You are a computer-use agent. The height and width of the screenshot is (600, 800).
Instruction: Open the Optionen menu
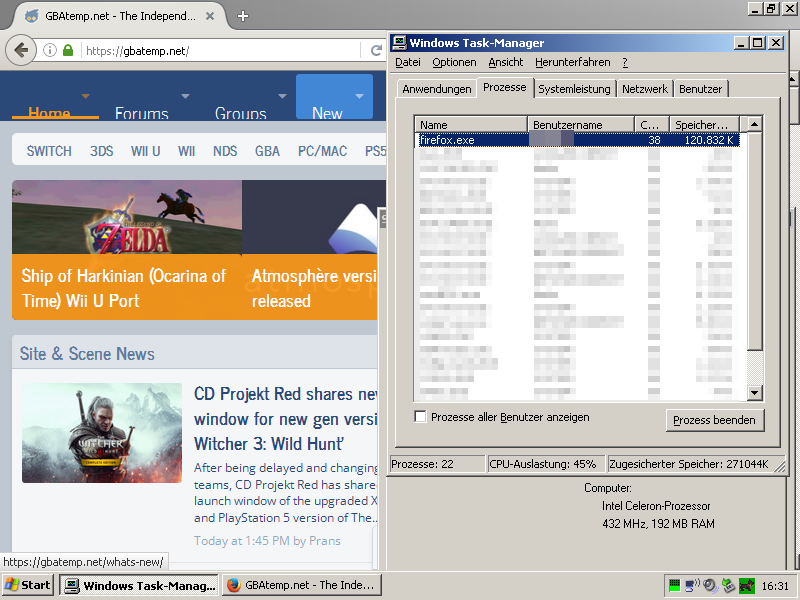[x=454, y=62]
